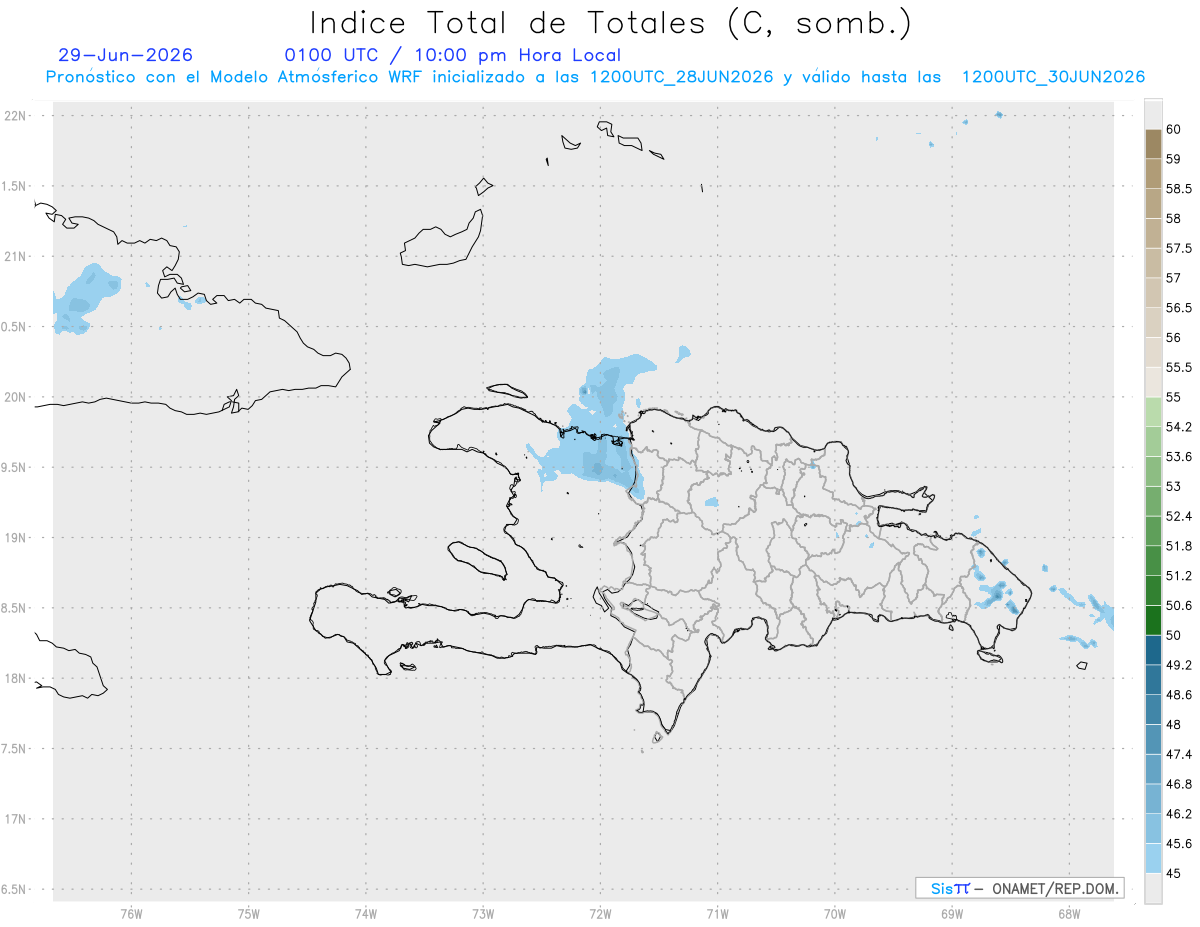Click the colorbar label "53.6"

coord(1179,457)
